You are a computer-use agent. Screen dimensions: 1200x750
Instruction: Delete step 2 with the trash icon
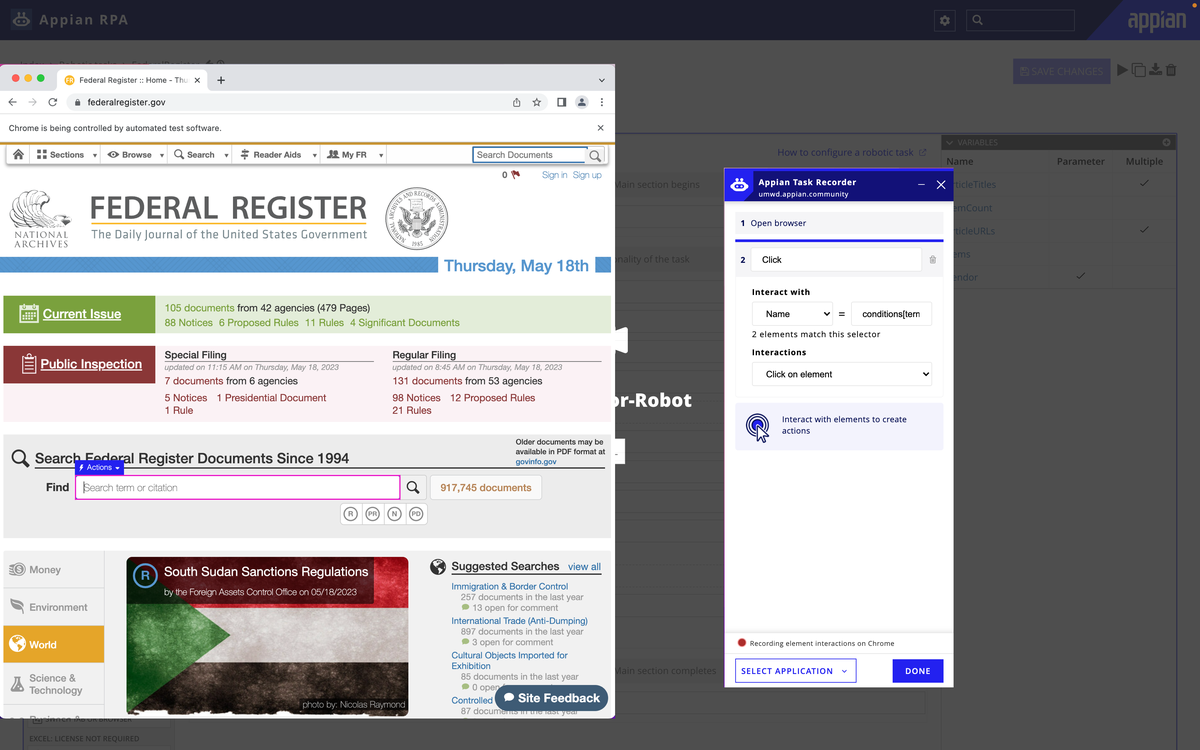[933, 260]
